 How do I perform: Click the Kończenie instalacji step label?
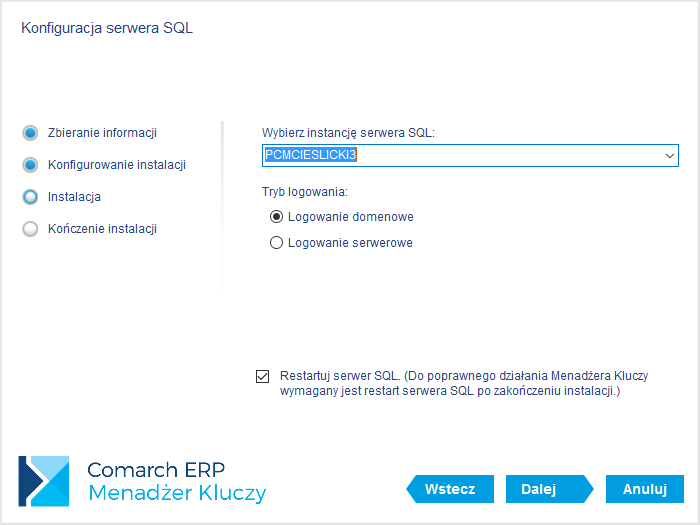[102, 229]
